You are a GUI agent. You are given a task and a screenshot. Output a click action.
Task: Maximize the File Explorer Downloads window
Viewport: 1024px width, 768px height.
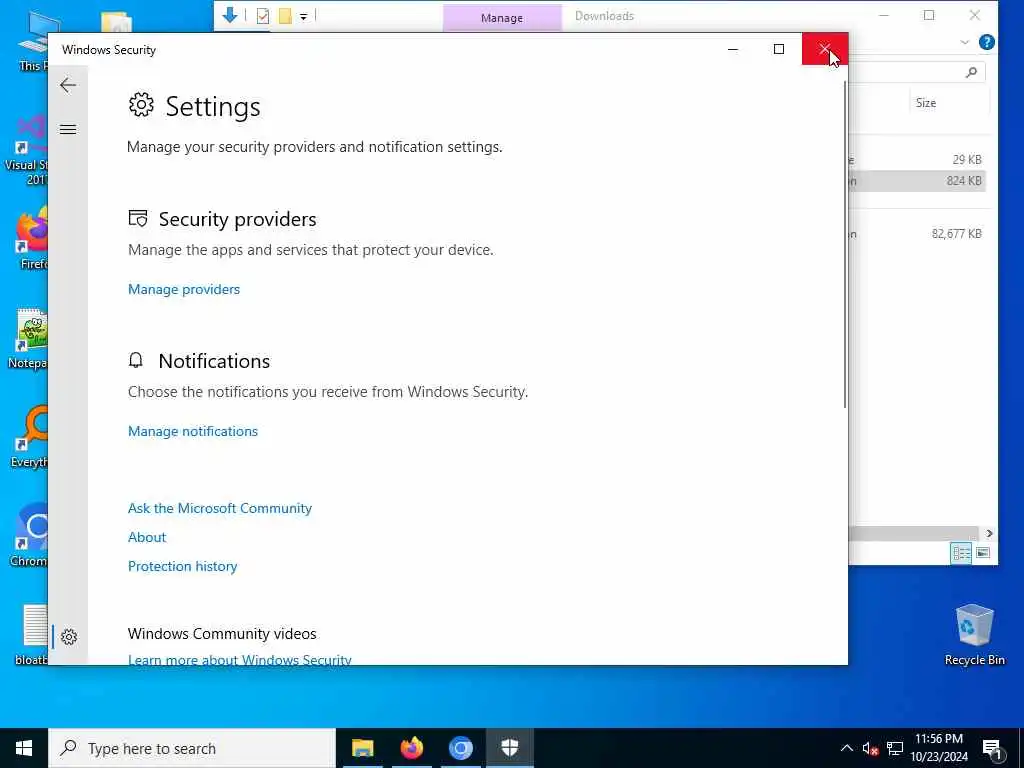click(x=929, y=16)
